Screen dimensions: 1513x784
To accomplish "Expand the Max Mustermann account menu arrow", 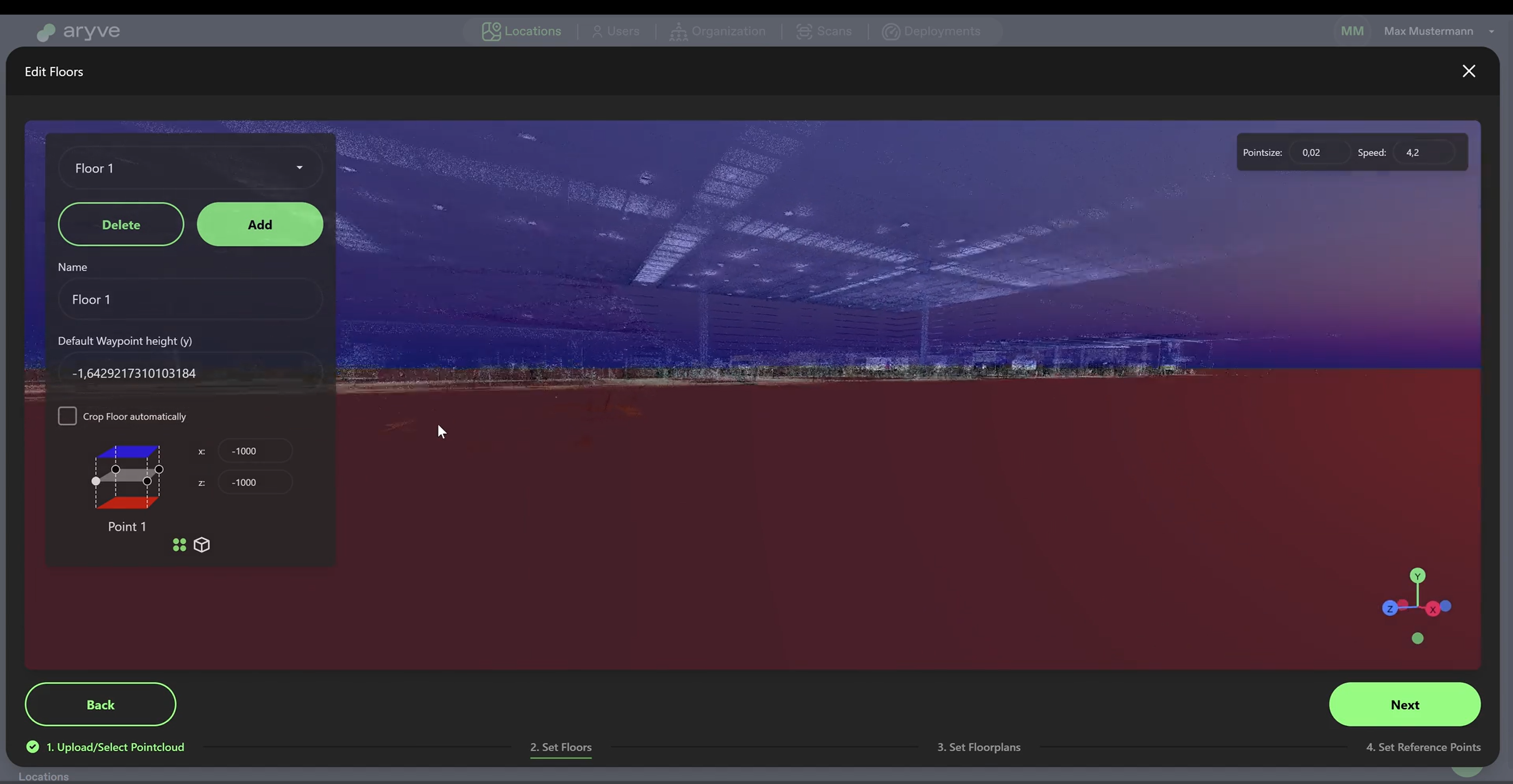I will coord(1491,32).
